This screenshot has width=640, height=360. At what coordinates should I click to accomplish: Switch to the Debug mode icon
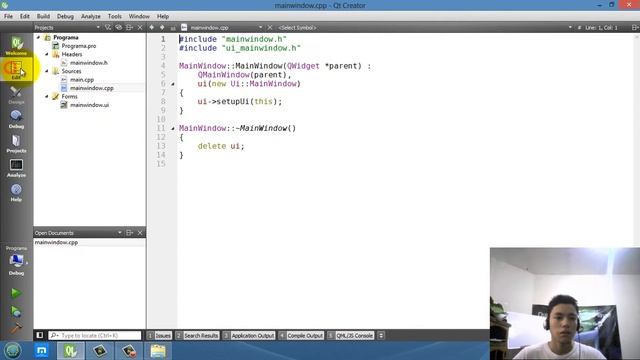point(16,119)
